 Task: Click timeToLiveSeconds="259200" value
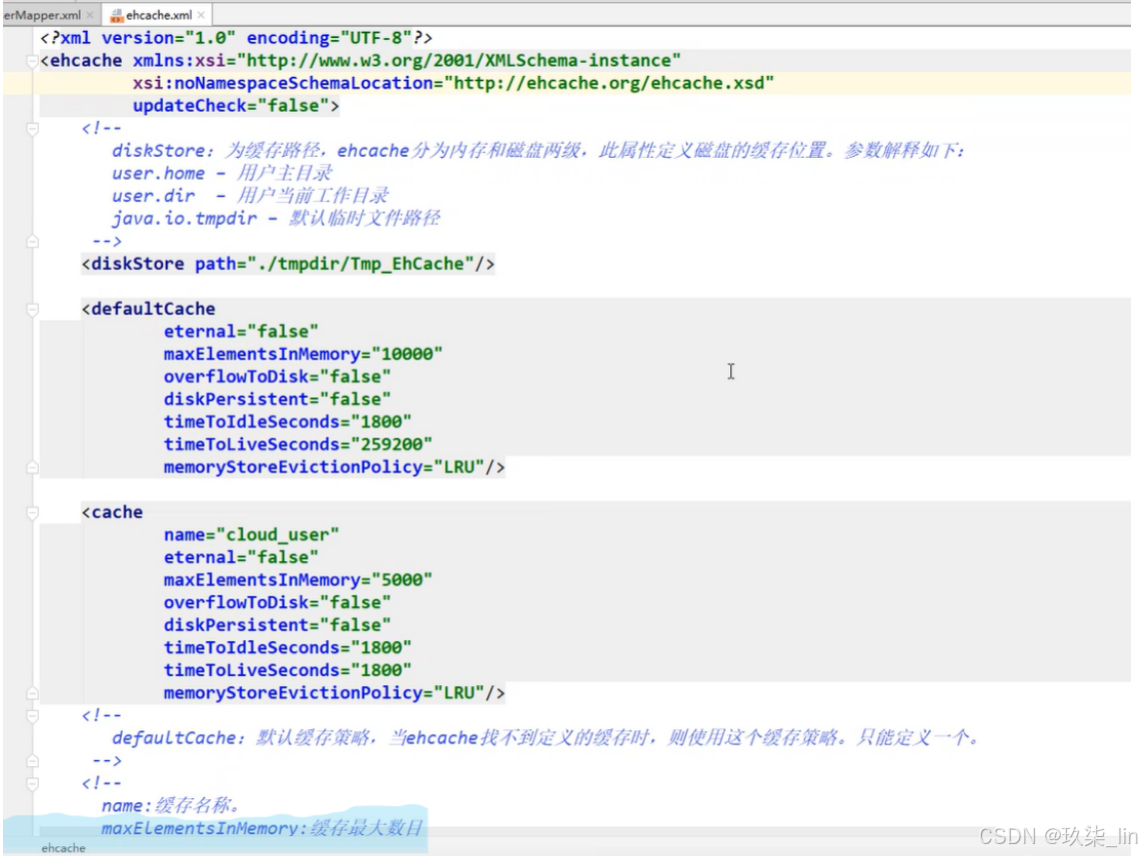[x=392, y=444]
